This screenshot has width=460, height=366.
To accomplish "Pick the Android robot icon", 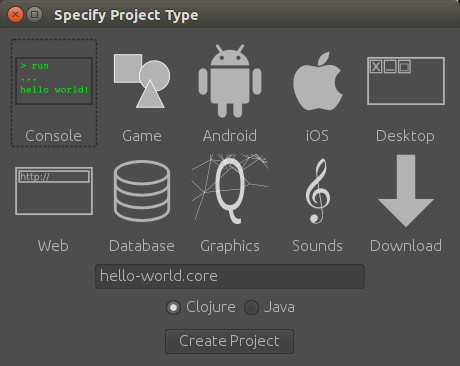I will tap(230, 81).
